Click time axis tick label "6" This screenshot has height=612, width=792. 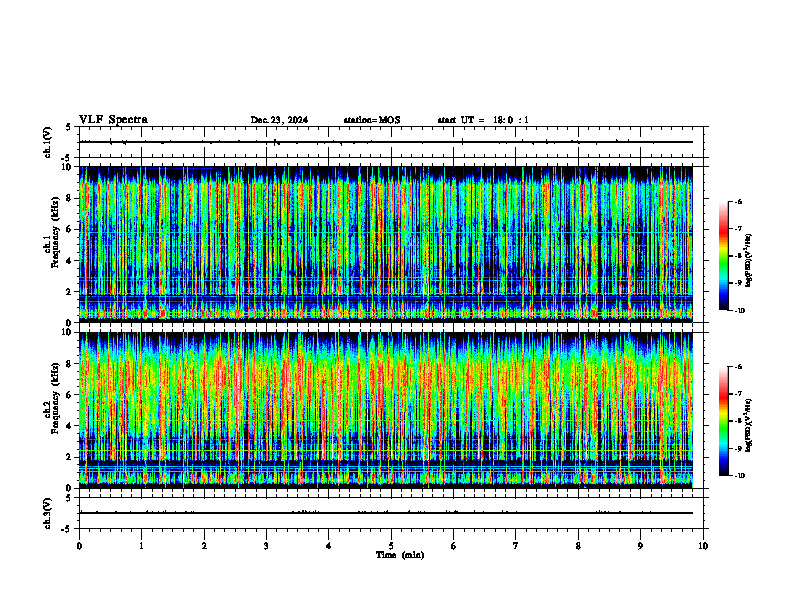pos(454,546)
